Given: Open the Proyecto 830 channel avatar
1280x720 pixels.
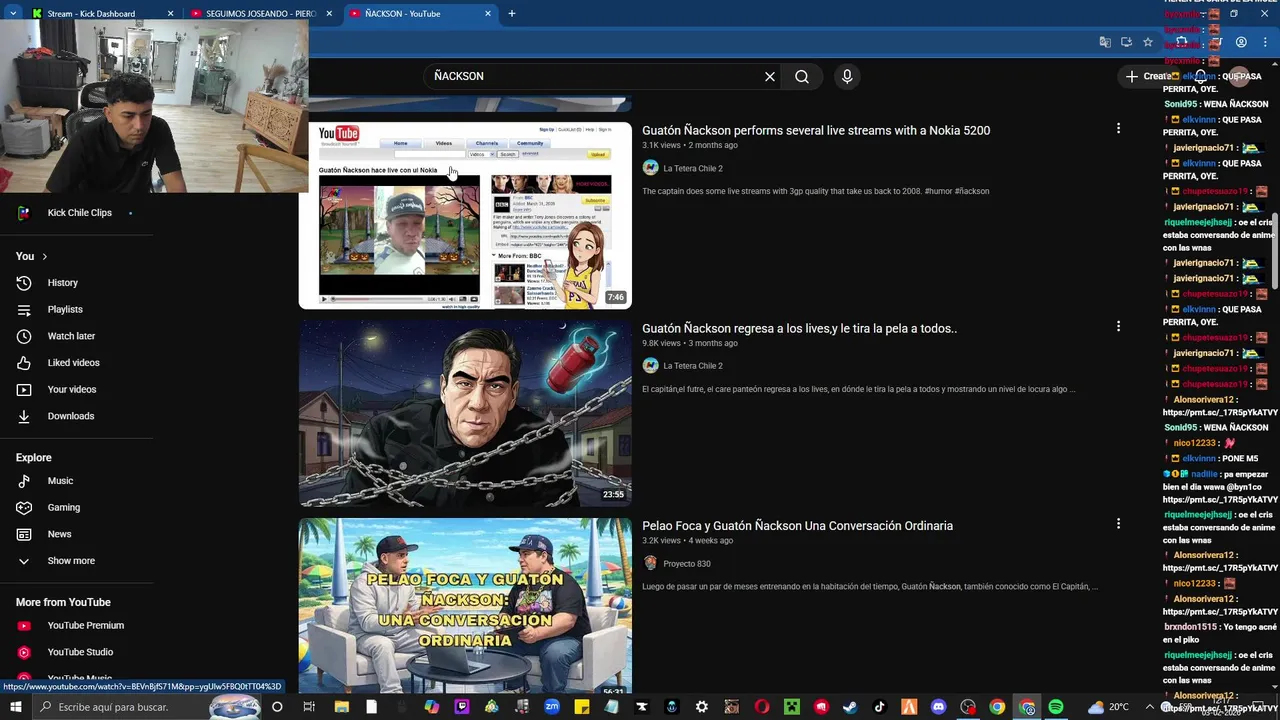Looking at the screenshot, I should coord(650,563).
